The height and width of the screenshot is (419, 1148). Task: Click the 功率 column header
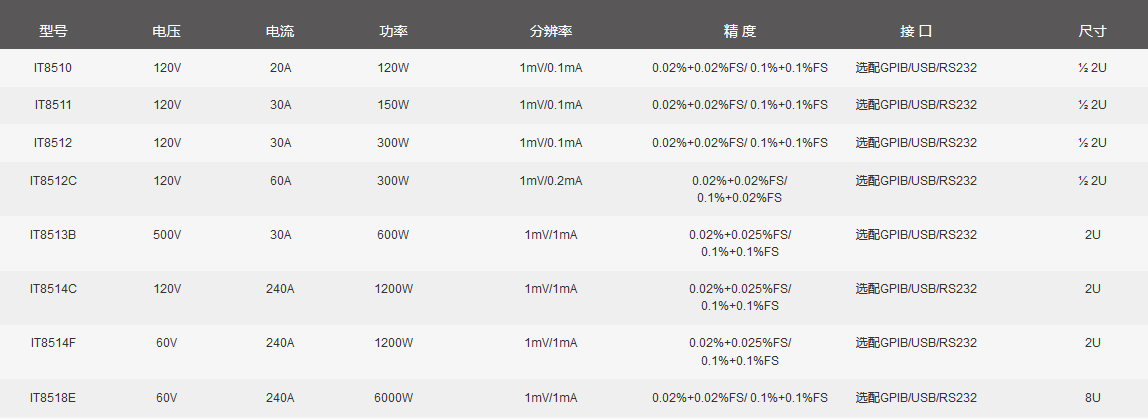[x=393, y=31]
